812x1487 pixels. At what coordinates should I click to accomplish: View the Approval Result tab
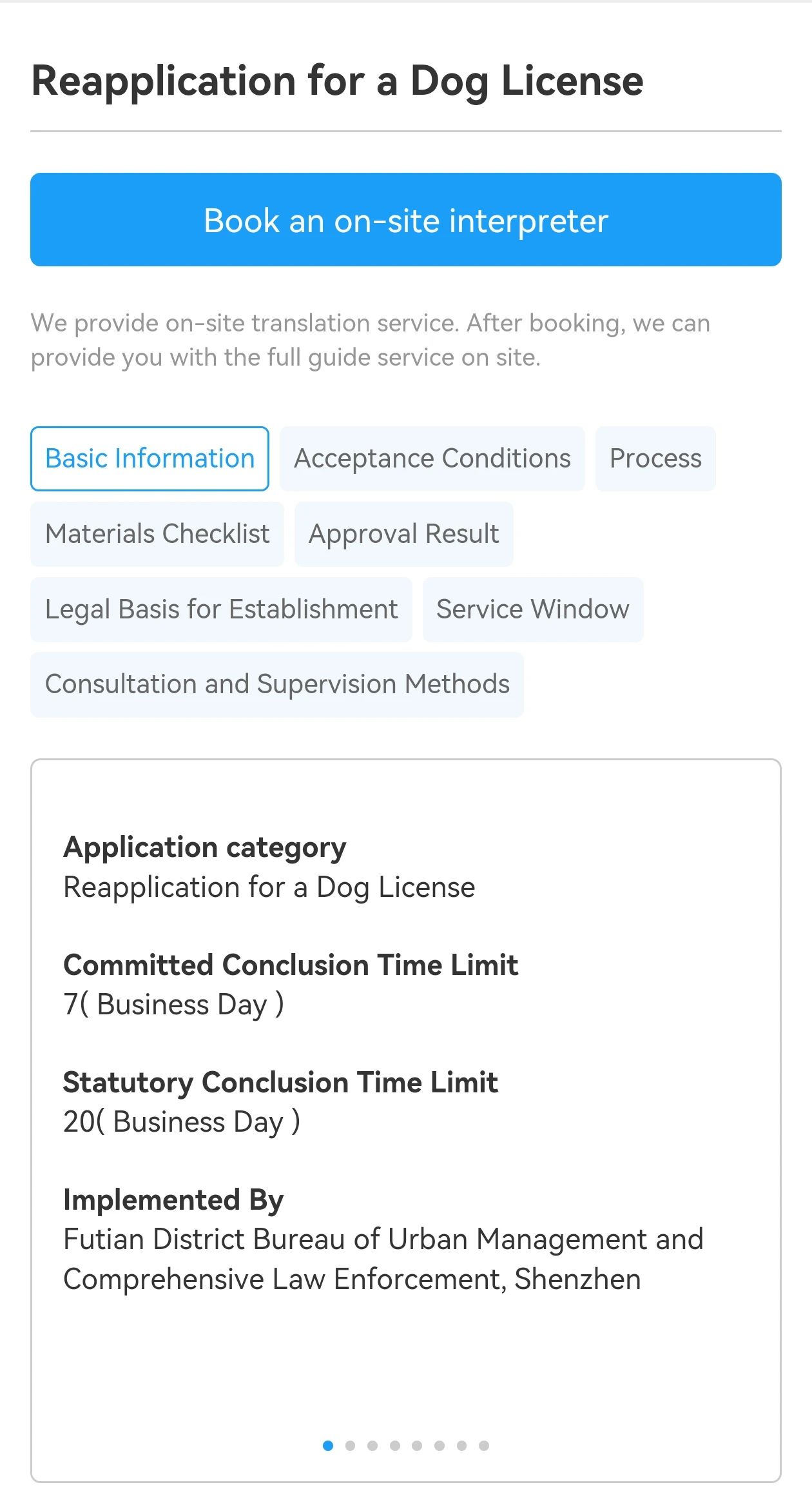404,534
